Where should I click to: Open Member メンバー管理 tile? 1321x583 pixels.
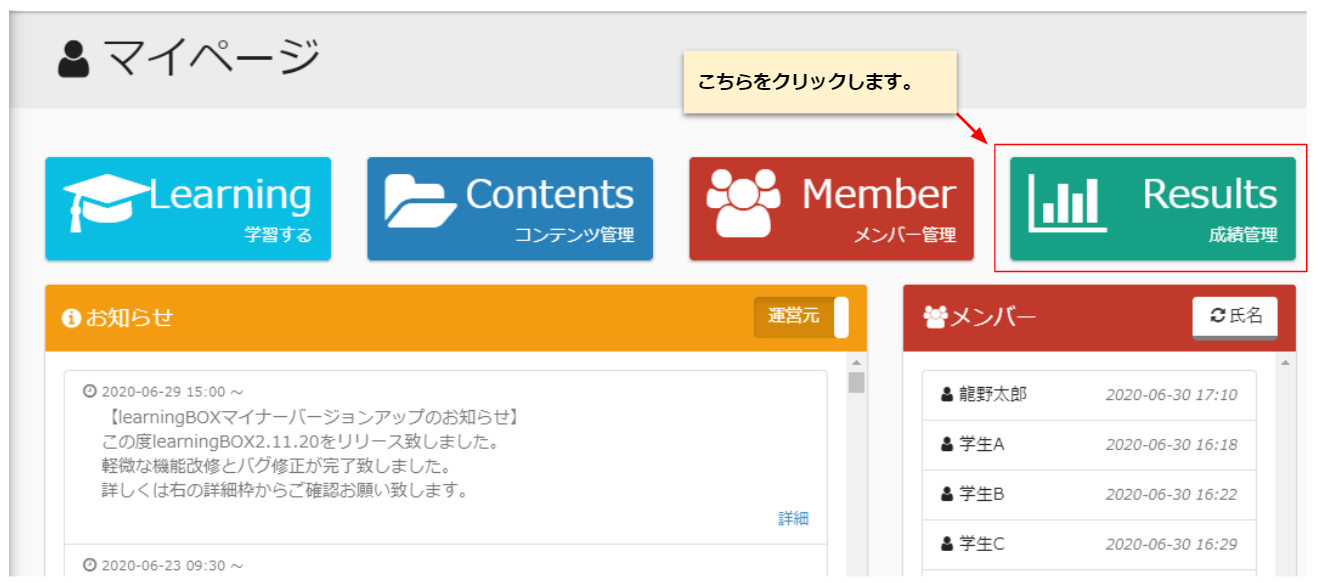831,208
